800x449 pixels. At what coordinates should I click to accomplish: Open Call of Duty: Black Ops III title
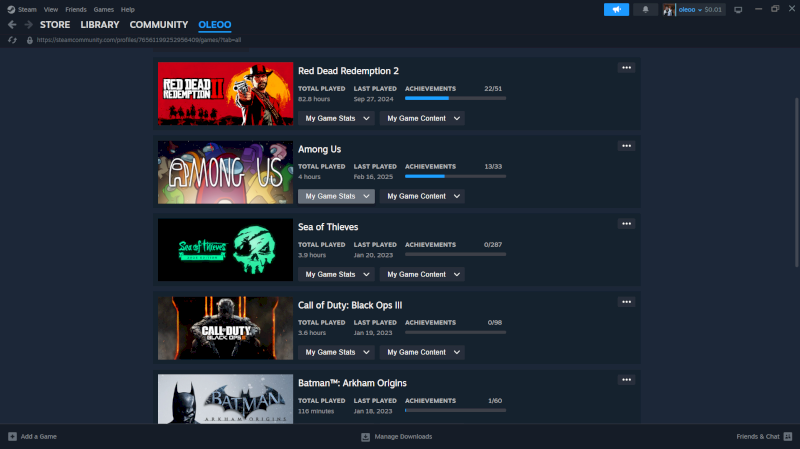[x=350, y=305]
